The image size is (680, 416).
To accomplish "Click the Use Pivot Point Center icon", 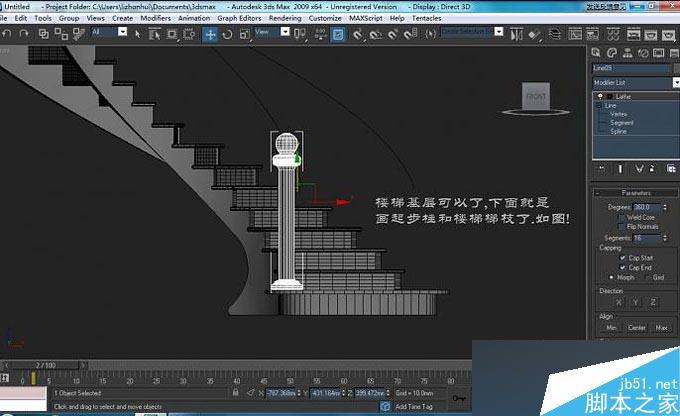I will coord(300,34).
